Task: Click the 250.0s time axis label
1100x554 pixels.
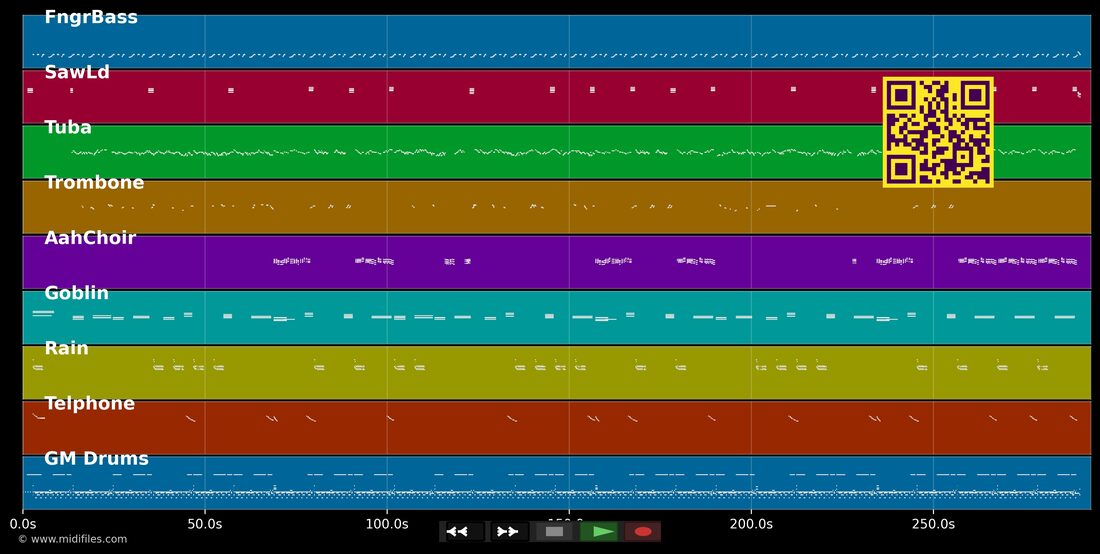Action: click(933, 524)
